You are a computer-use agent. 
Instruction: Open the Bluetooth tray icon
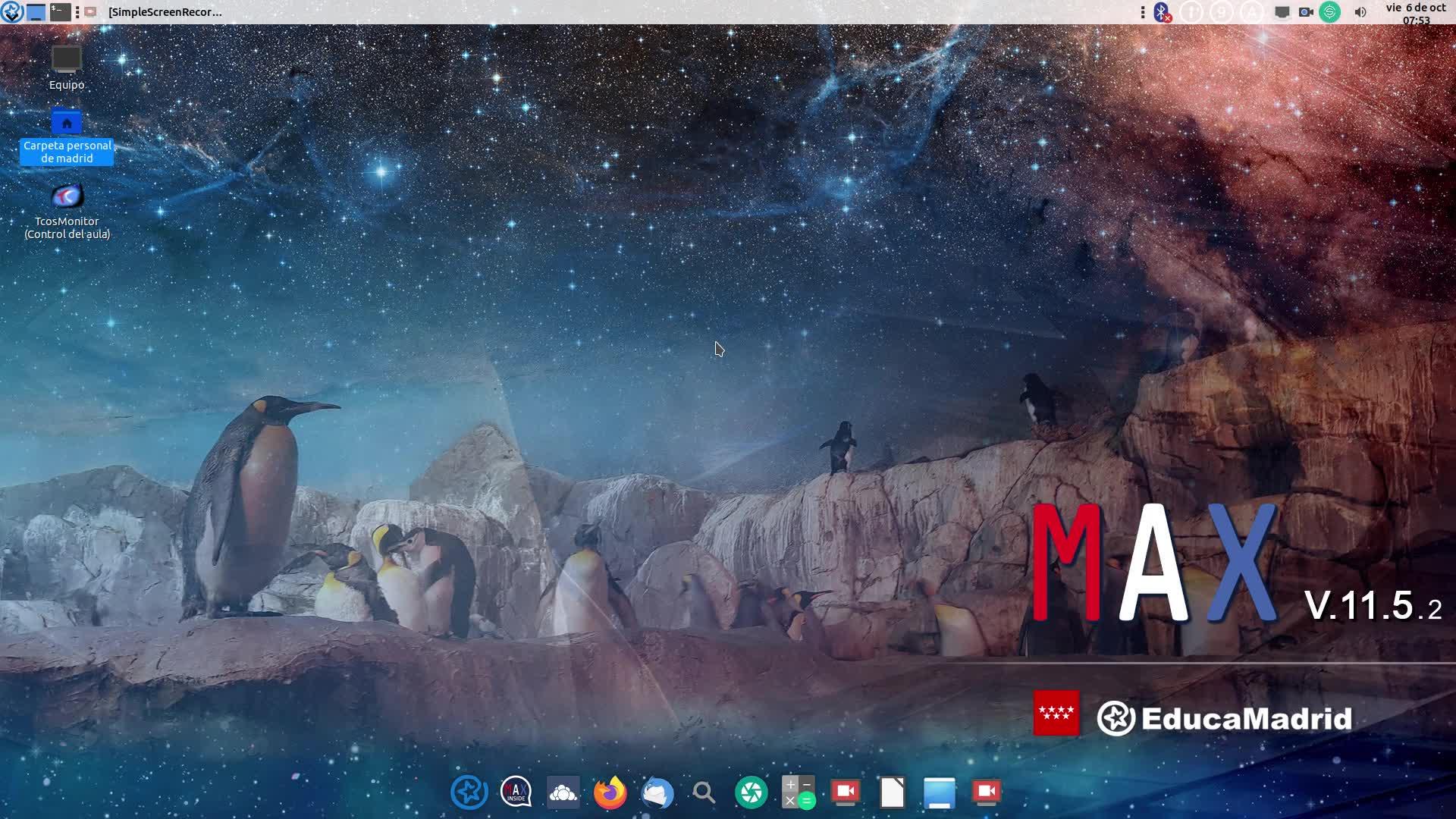[1162, 11]
